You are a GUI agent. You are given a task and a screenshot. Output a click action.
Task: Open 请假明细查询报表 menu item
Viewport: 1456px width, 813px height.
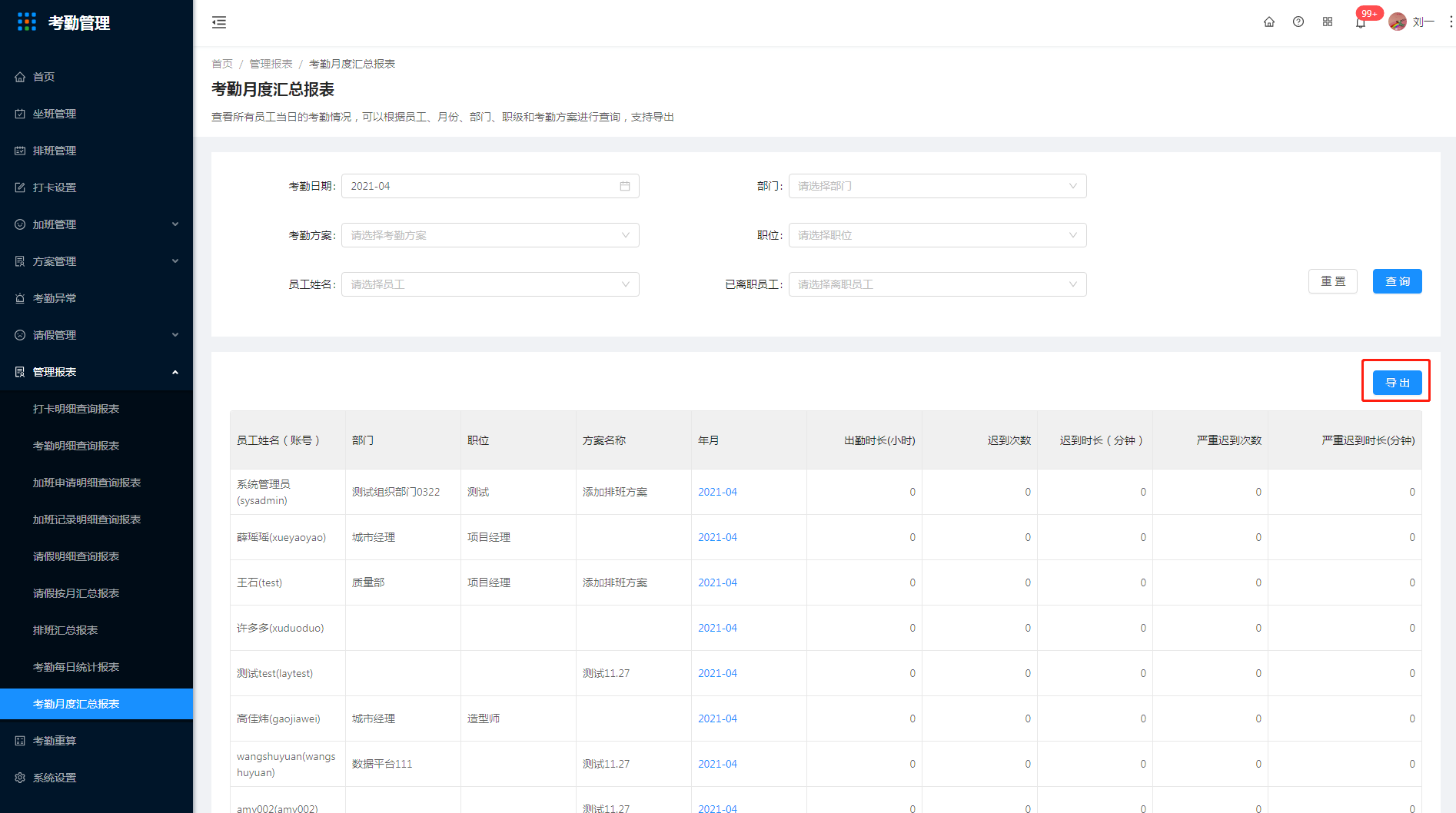(96, 556)
